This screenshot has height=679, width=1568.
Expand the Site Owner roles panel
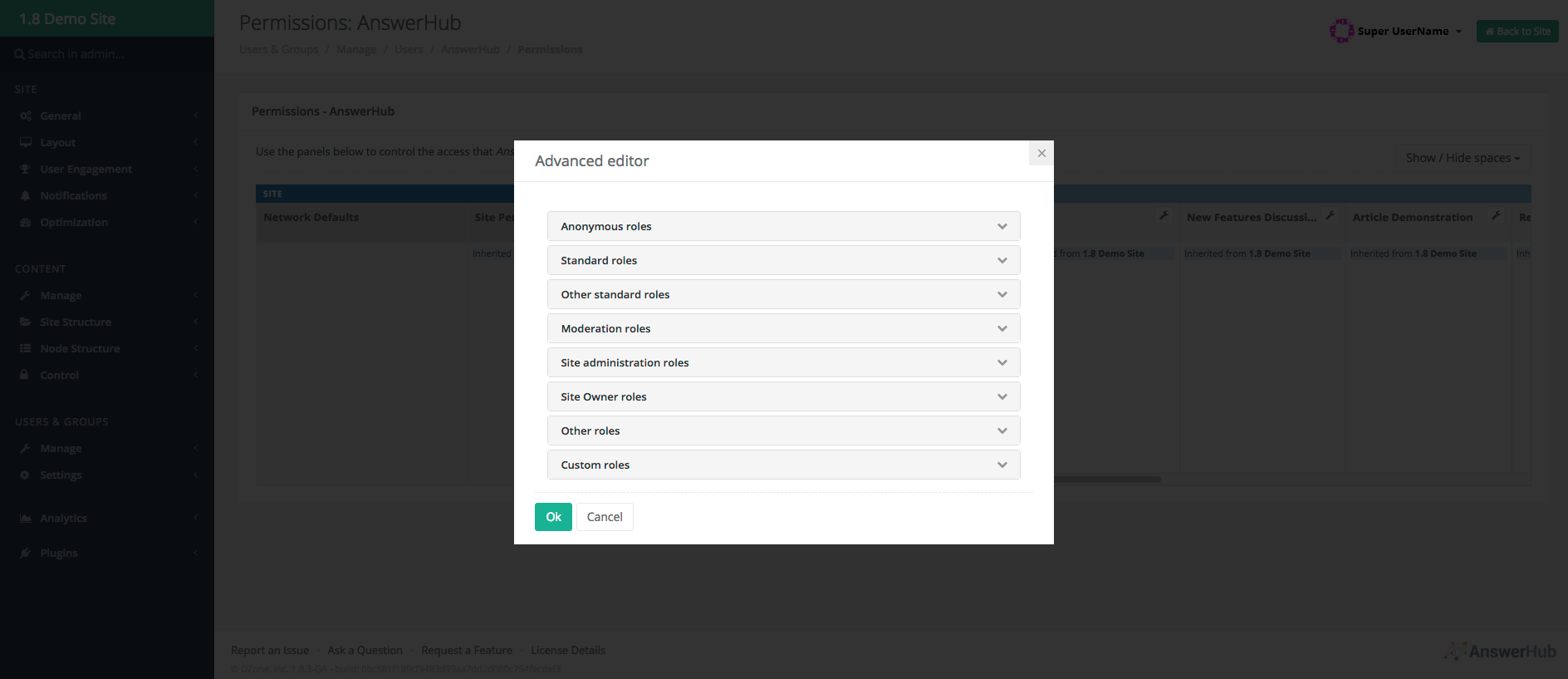click(x=783, y=396)
